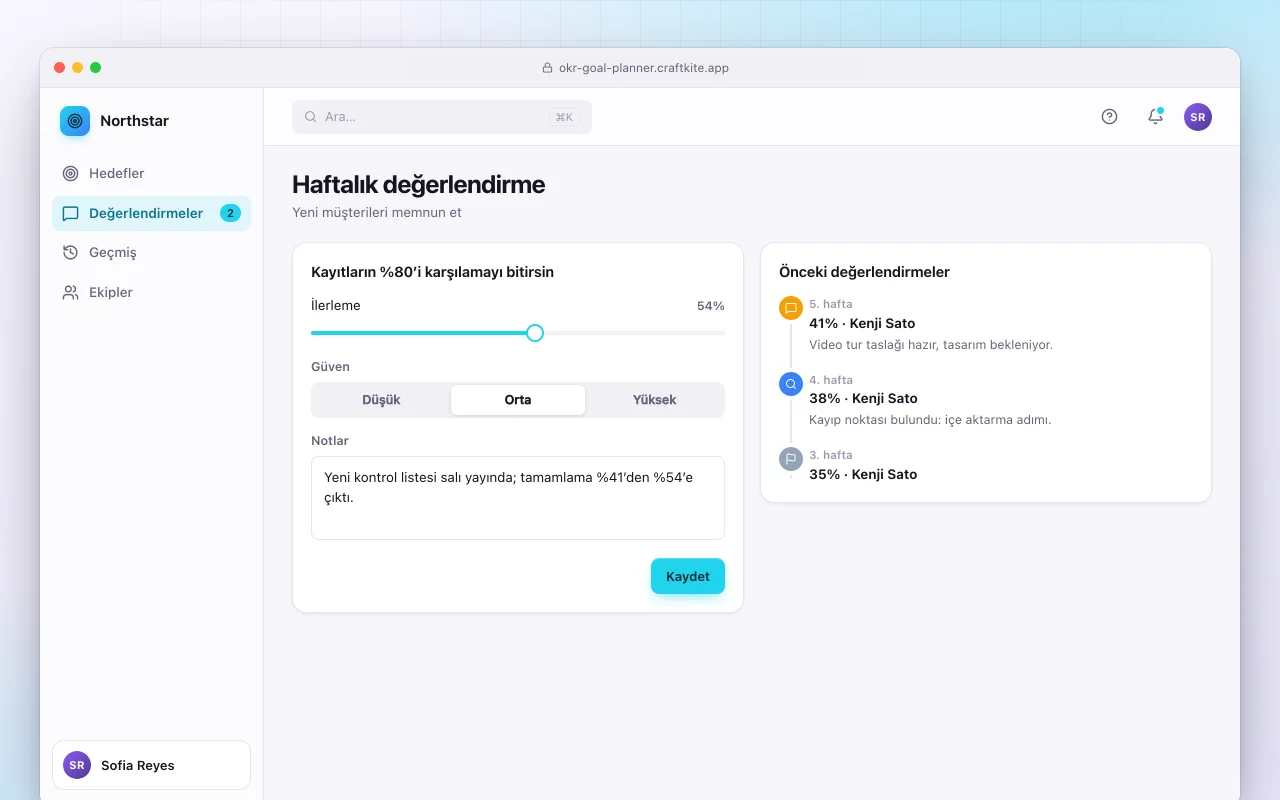The height and width of the screenshot is (800, 1280).
Task: Click "38% · Kenji Sato" entry
Action: click(863, 398)
